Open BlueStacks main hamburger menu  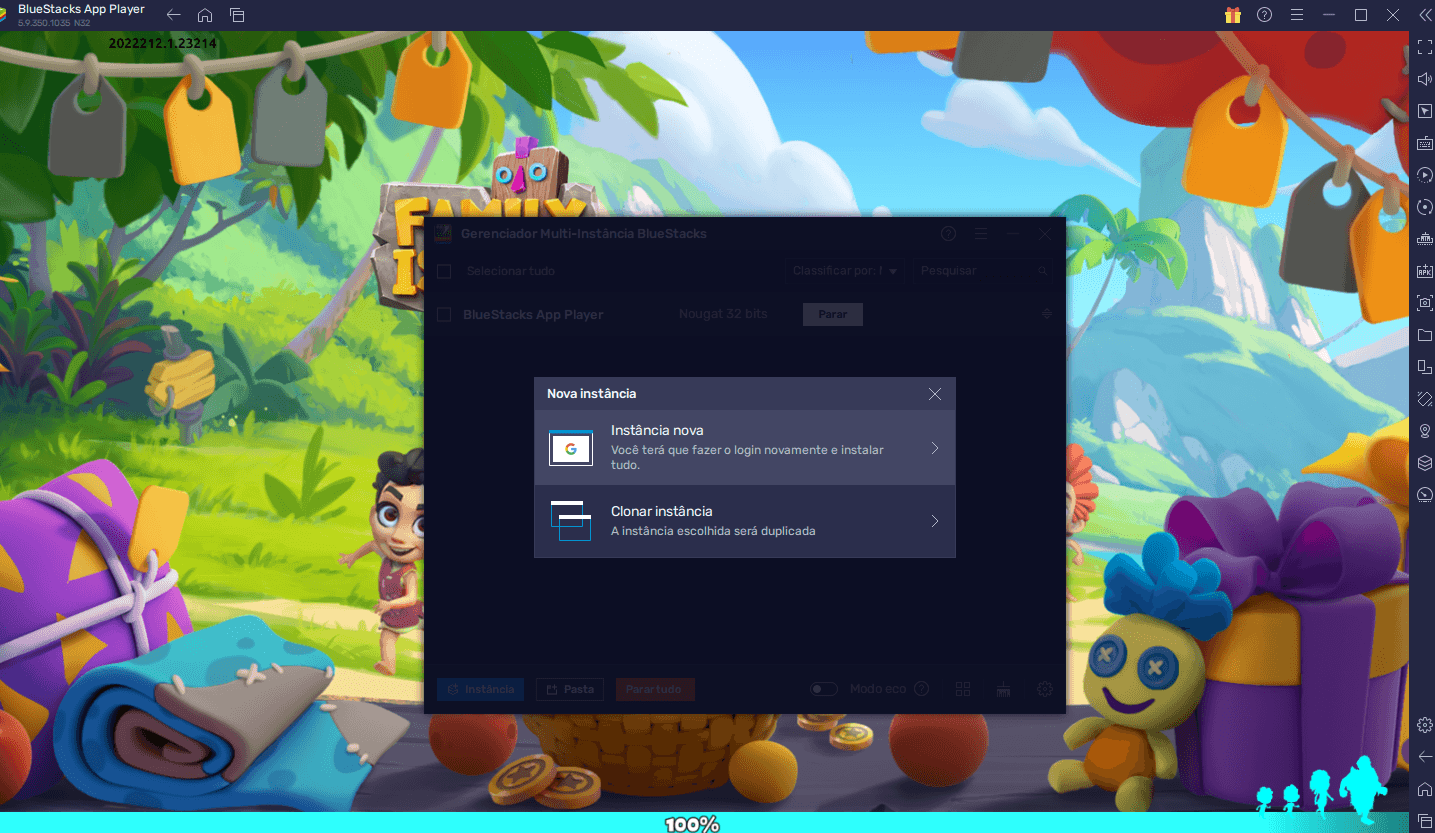pyautogui.click(x=1296, y=15)
